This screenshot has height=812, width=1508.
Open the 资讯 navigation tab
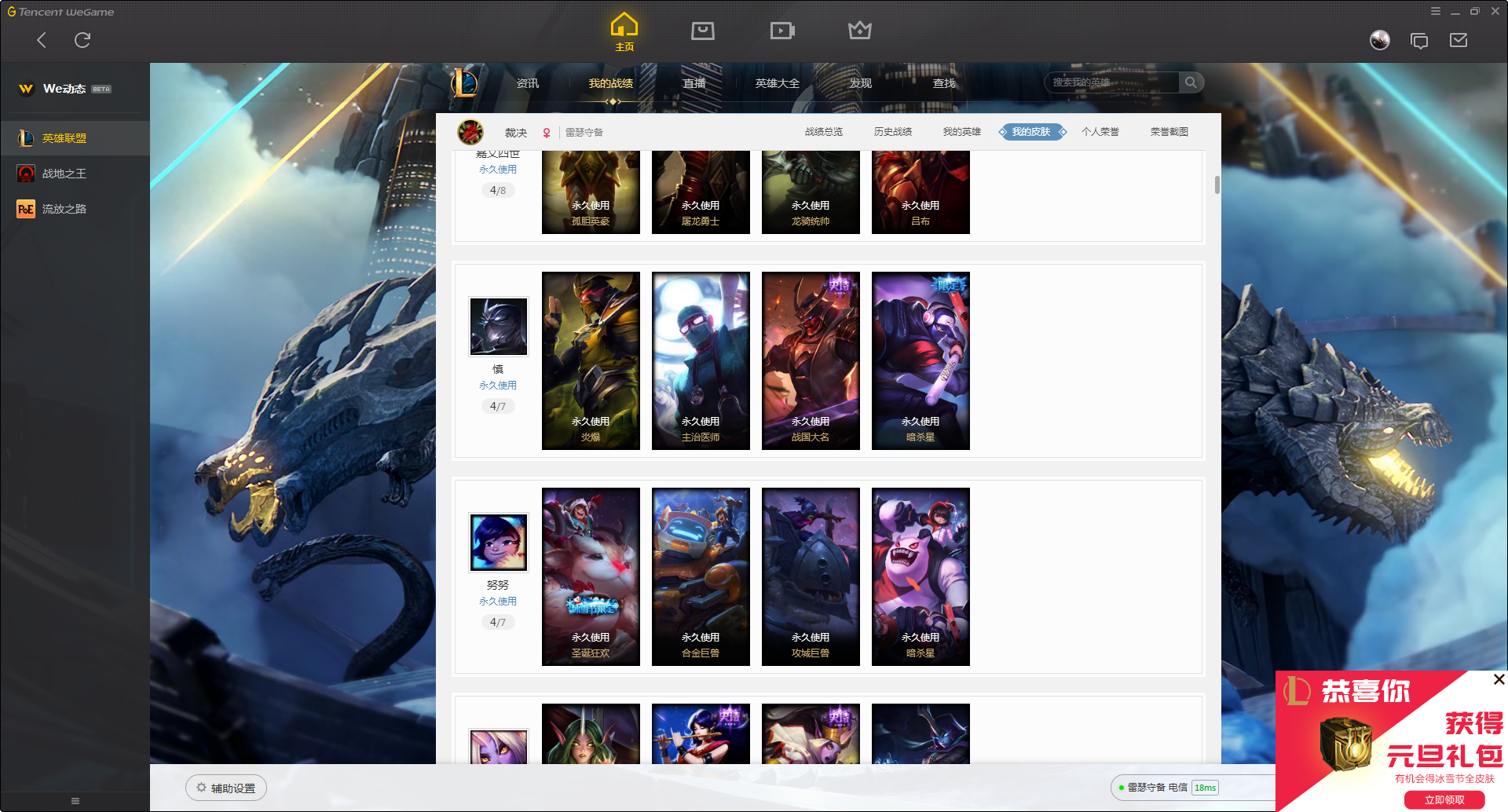[x=528, y=83]
